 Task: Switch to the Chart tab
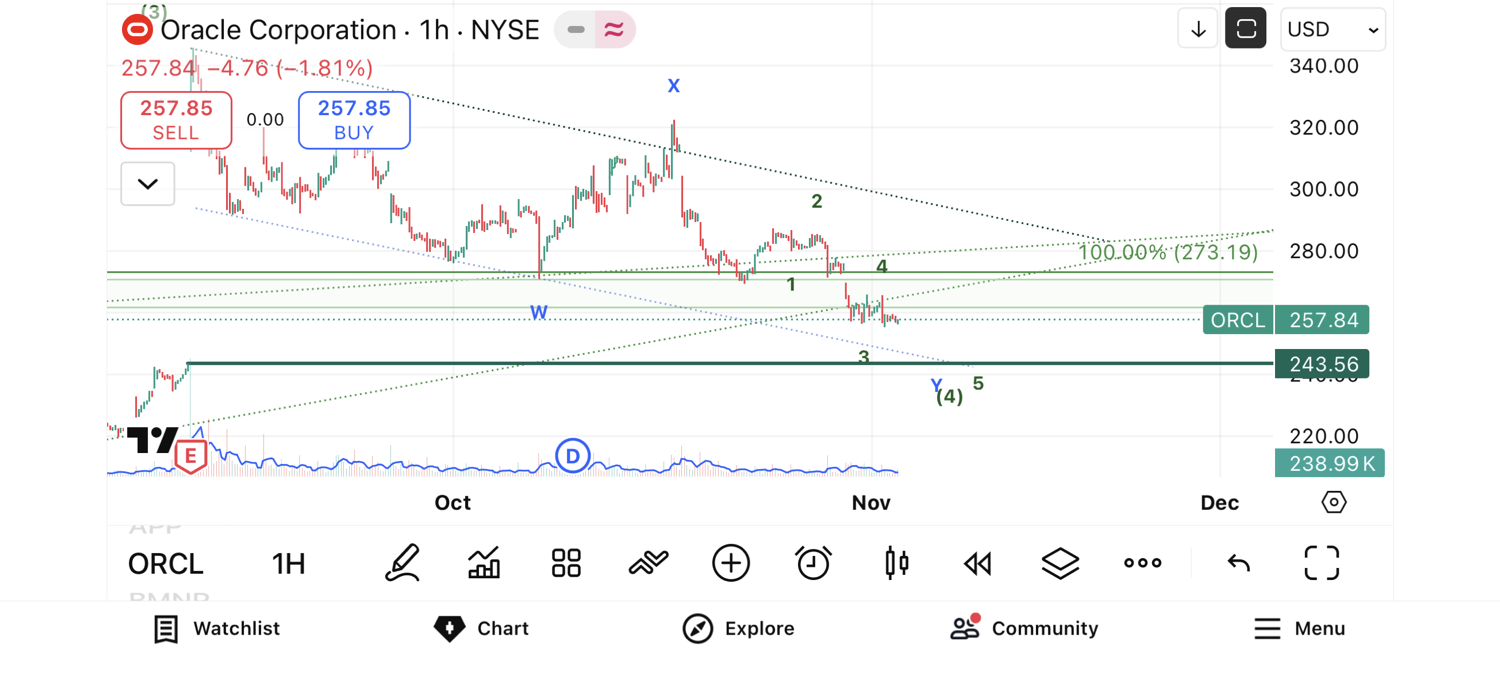481,629
